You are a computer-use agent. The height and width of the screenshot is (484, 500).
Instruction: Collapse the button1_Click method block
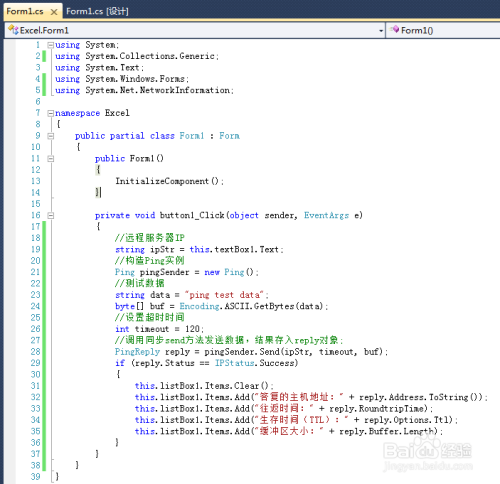50,216
